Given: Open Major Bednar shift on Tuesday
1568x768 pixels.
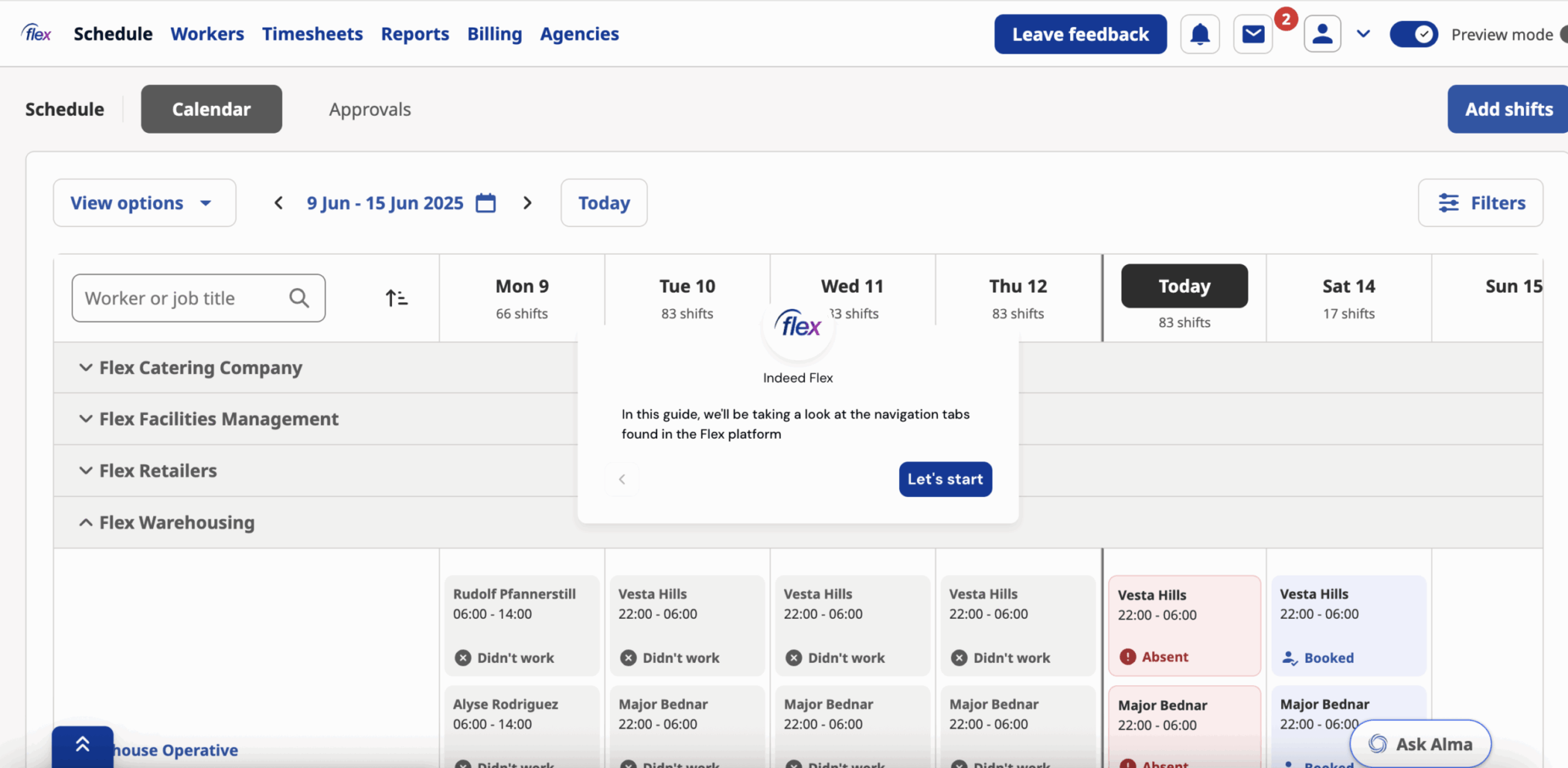Looking at the screenshot, I should pos(687,727).
